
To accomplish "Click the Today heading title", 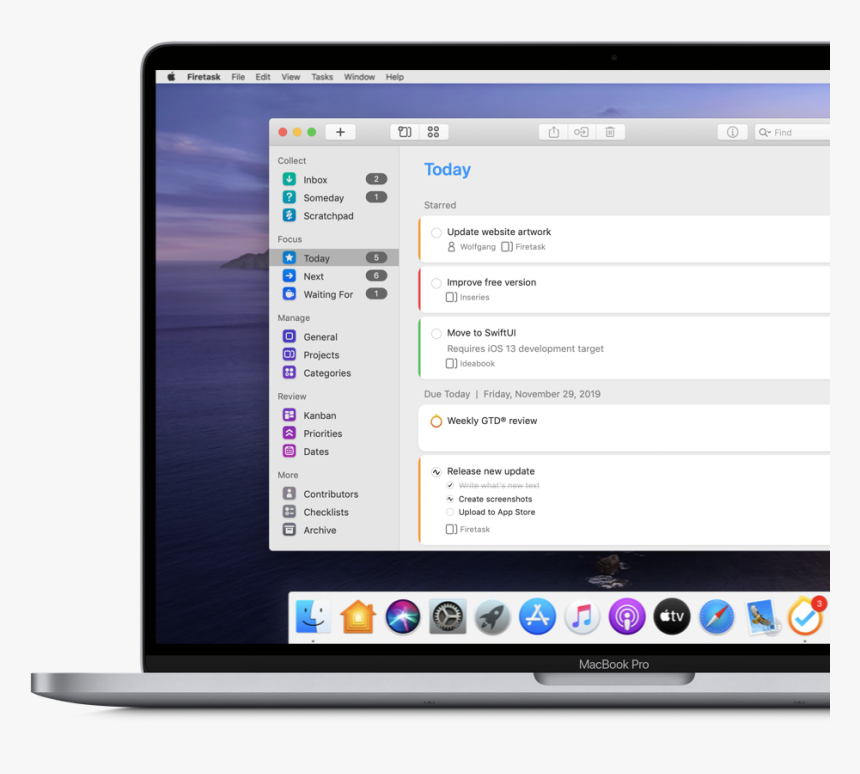I will point(448,170).
